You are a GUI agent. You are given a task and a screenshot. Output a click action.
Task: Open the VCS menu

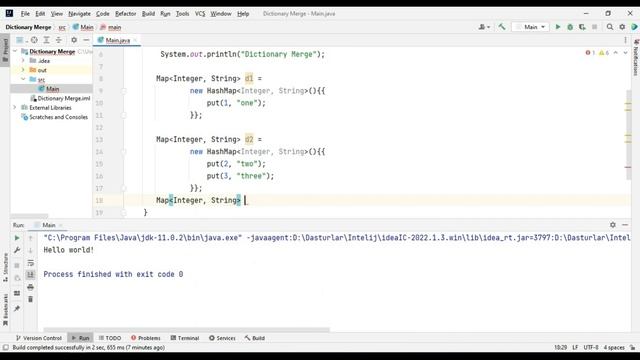[200, 13]
